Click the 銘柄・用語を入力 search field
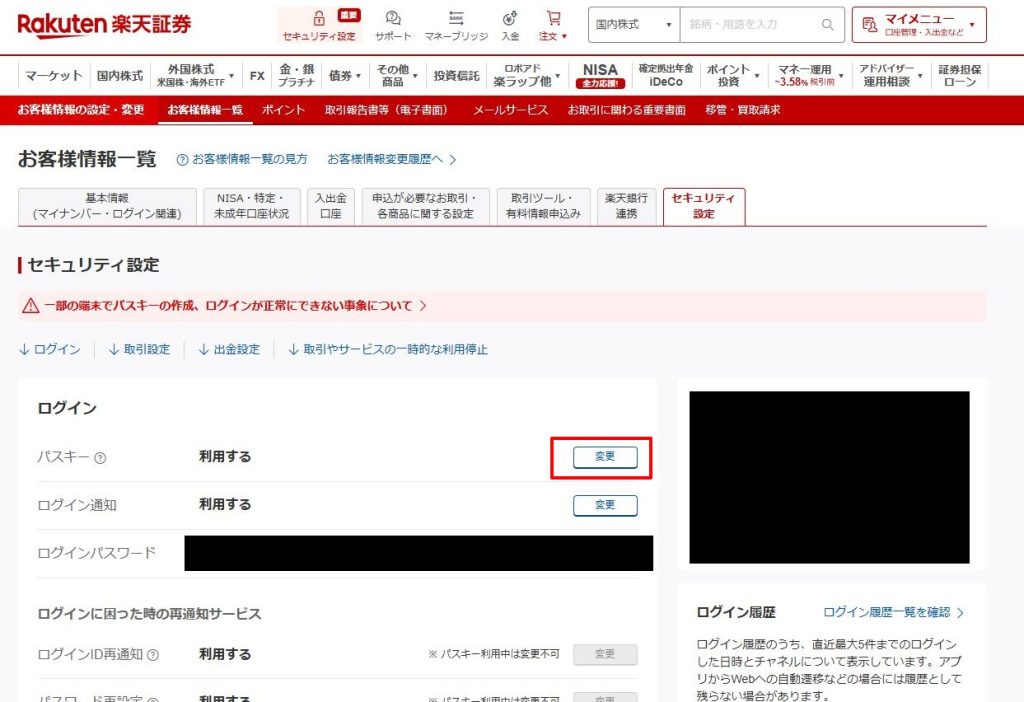Viewport: 1024px width, 702px height. click(750, 25)
